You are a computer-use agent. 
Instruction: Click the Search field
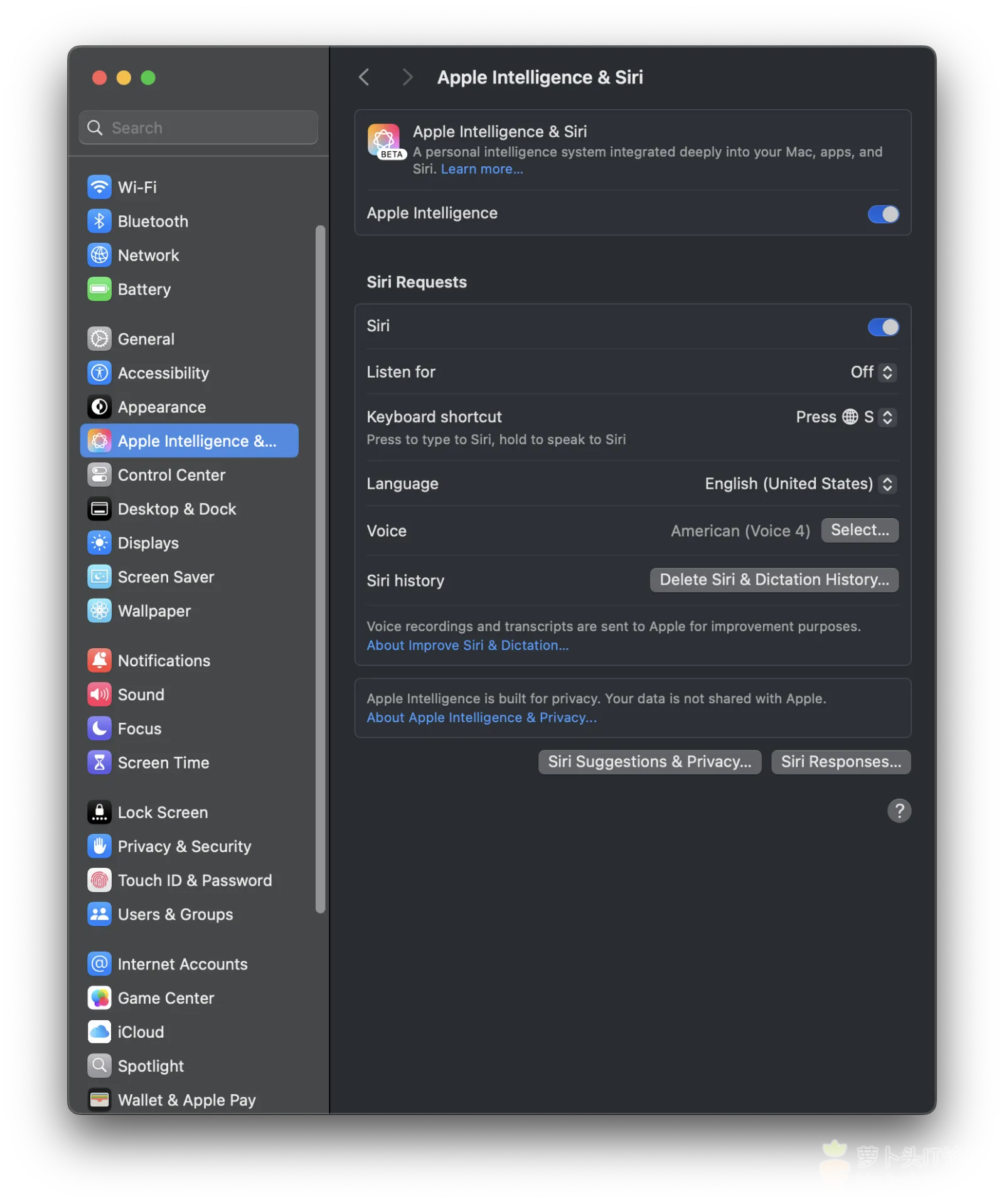[198, 128]
